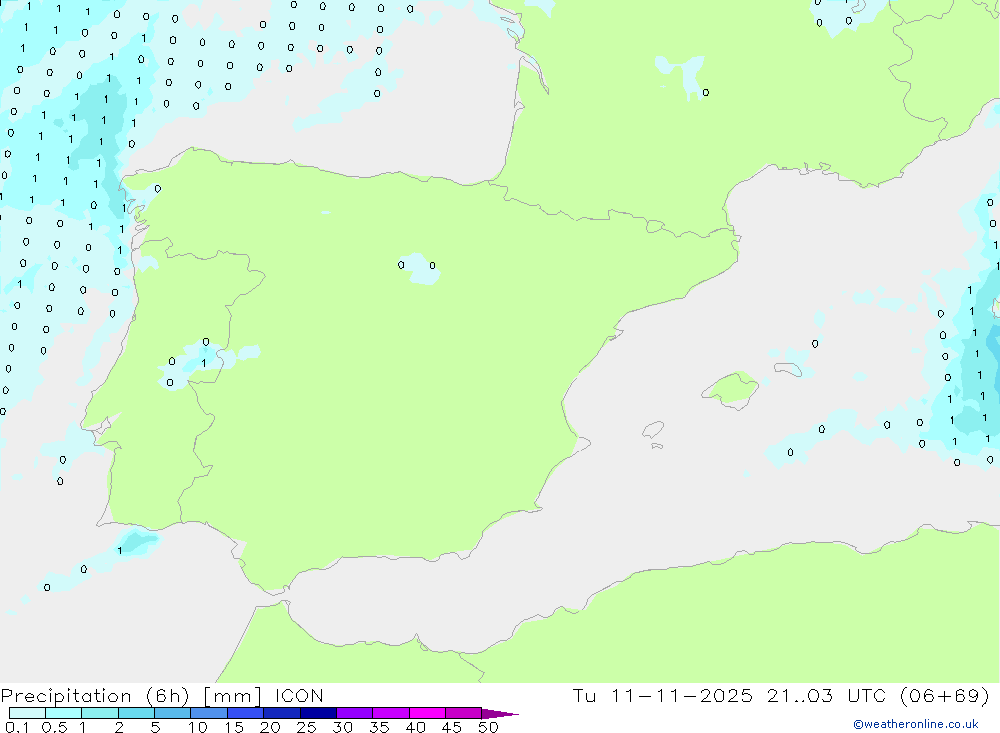
Task: Pick the 25–30 mm legend swatch
Action: pyautogui.click(x=318, y=713)
